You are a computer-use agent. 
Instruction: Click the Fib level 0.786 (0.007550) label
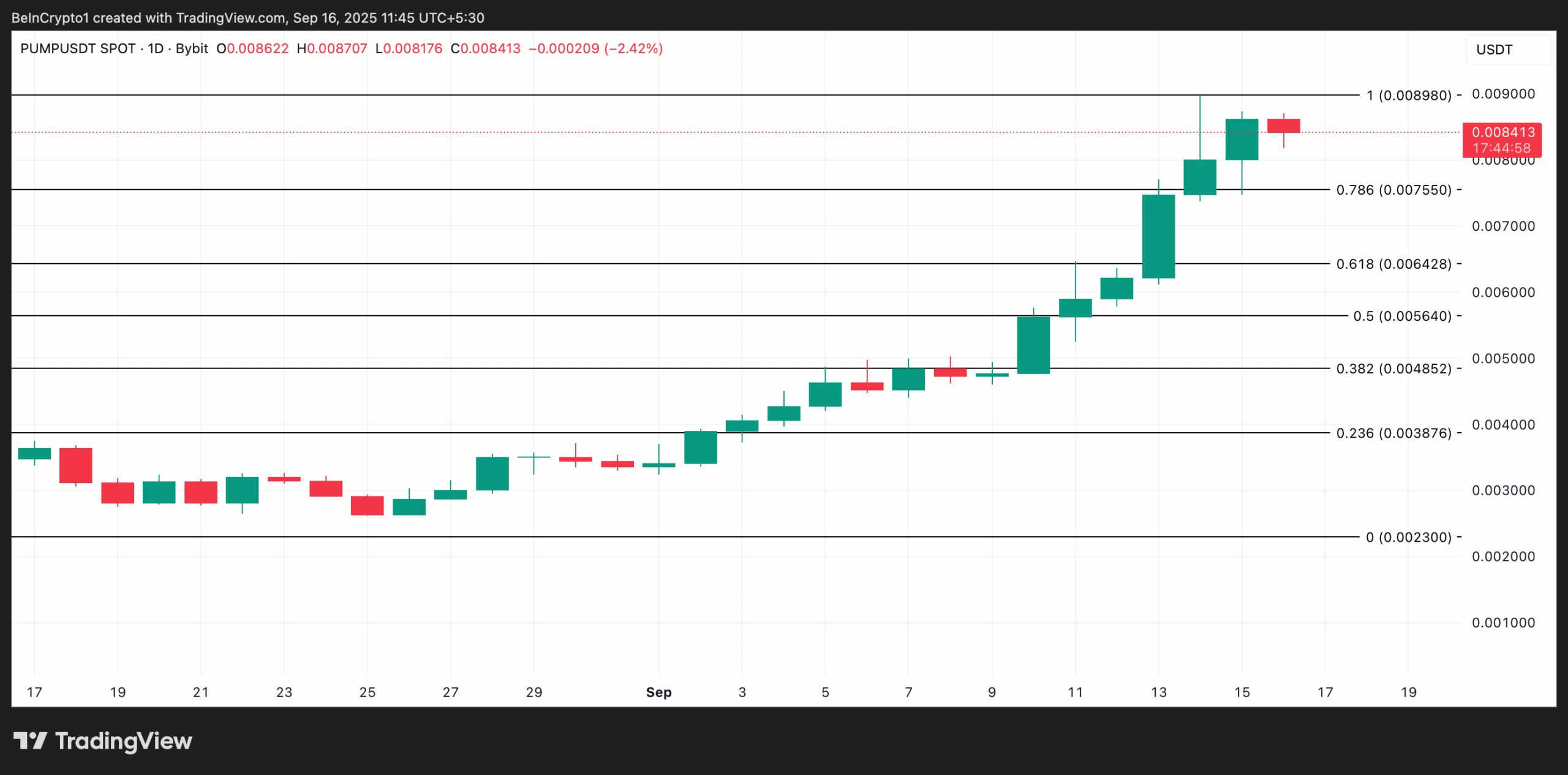click(x=1393, y=190)
